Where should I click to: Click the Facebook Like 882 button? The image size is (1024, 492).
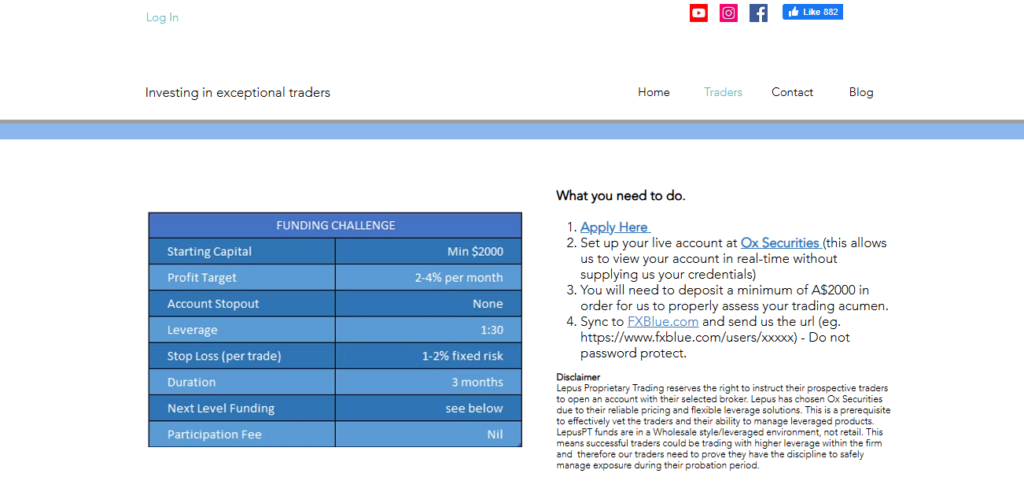(x=812, y=12)
